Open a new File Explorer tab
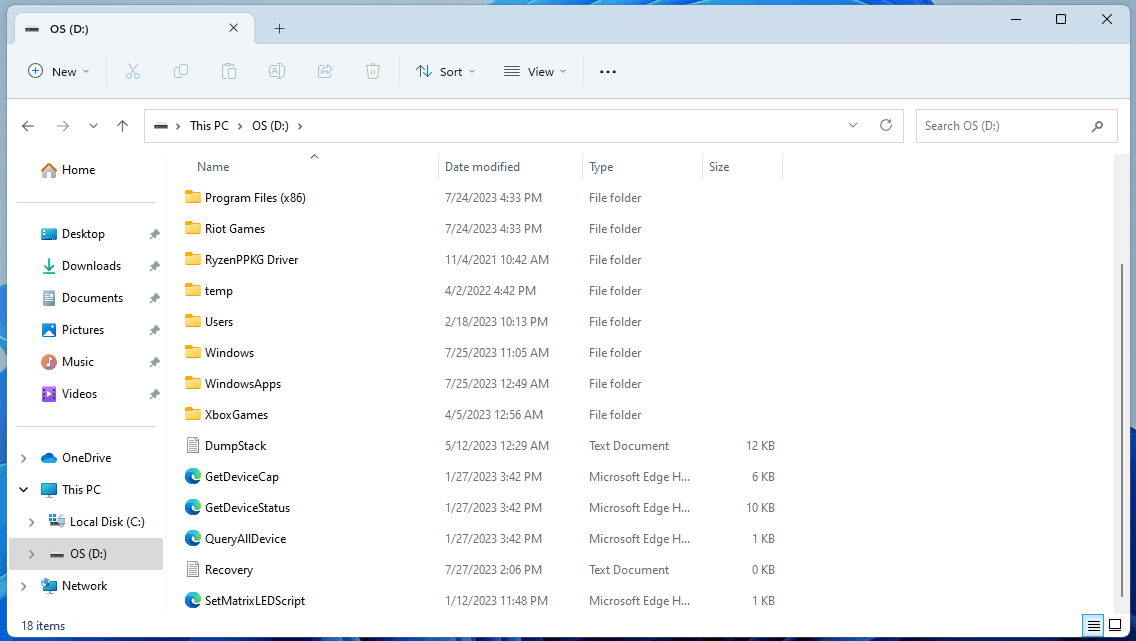 pos(280,28)
